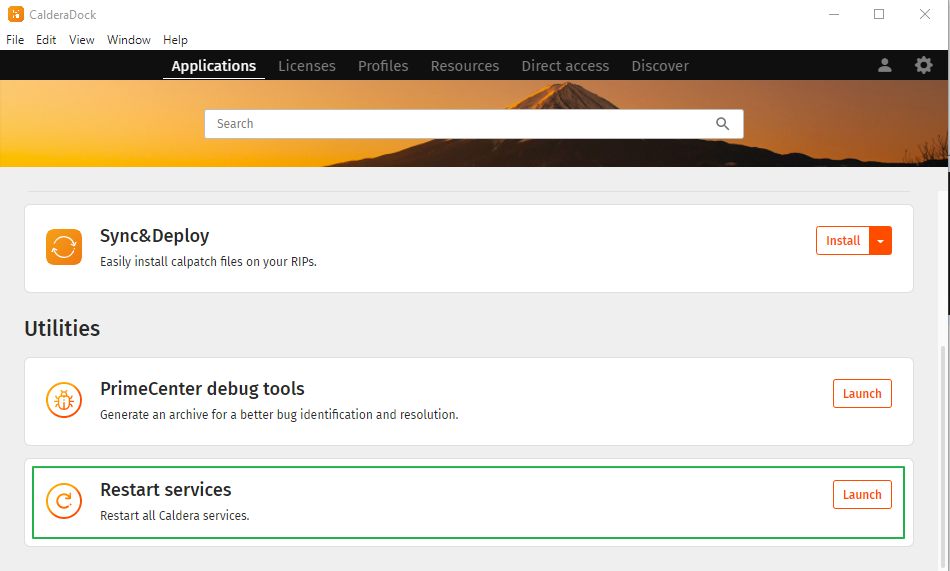This screenshot has height=571, width=950.
Task: Expand the Install dropdown arrow for Sync&Deploy
Action: coord(880,241)
